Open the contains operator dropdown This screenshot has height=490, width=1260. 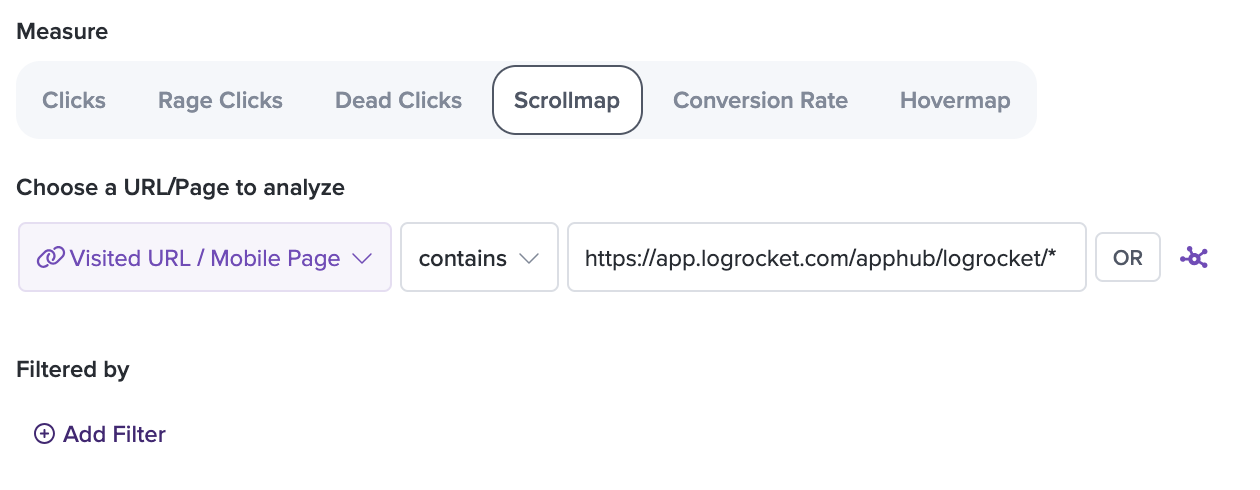(x=479, y=257)
